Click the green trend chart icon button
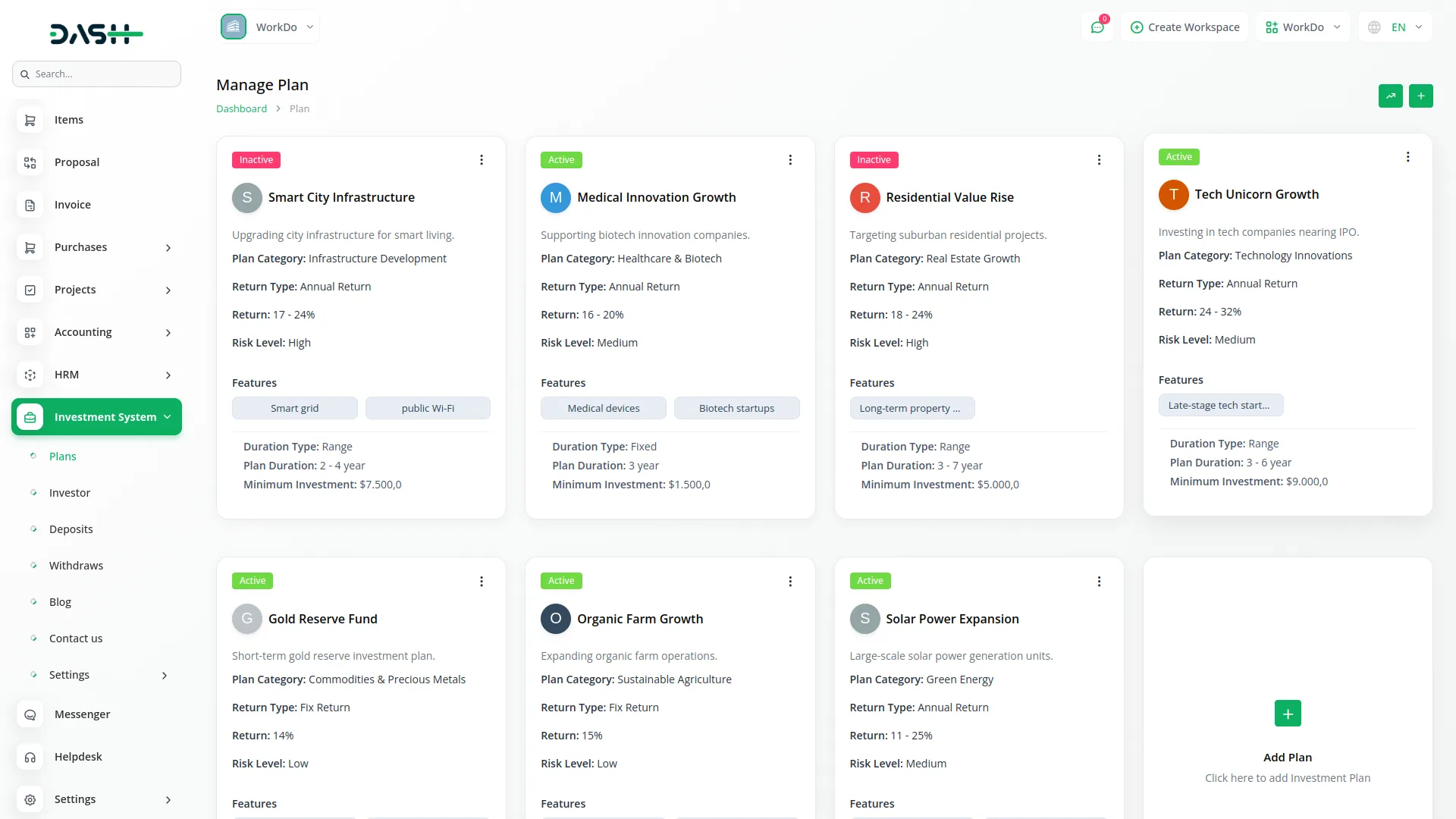 [x=1390, y=96]
